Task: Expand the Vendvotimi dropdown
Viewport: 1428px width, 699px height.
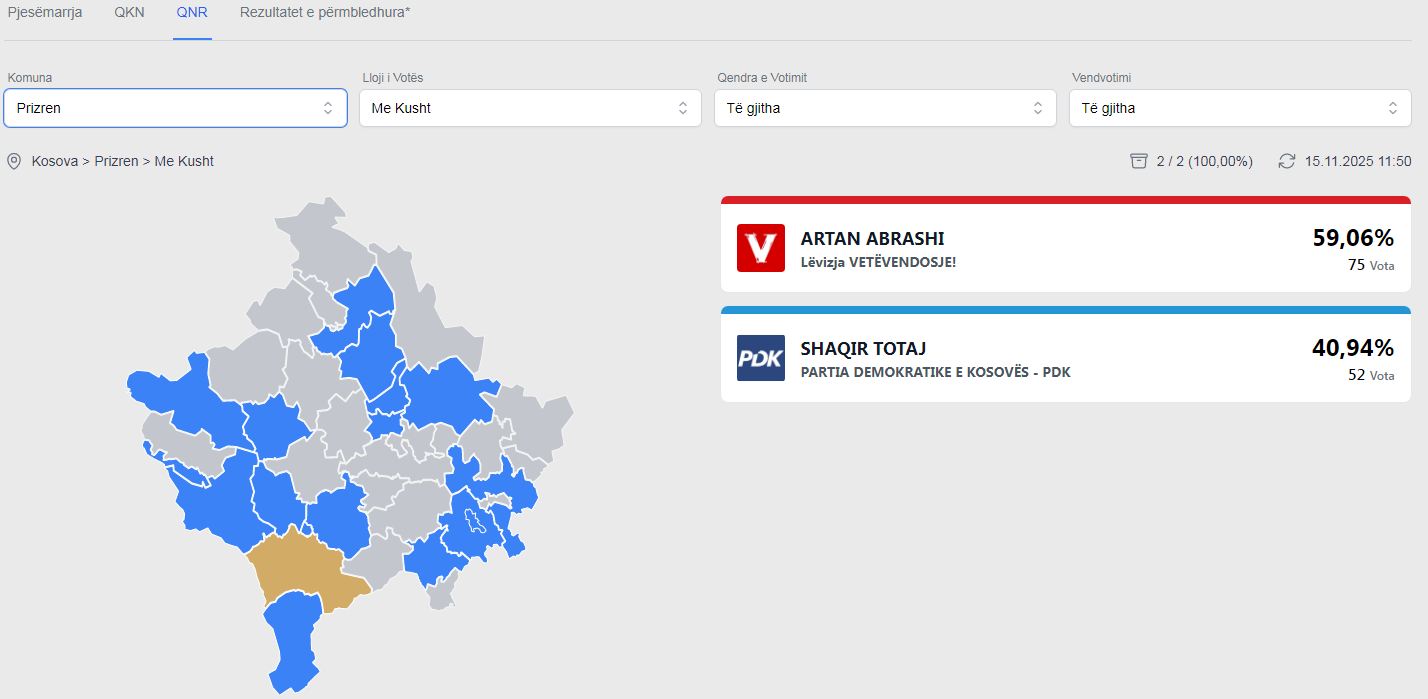Action: pos(1240,108)
